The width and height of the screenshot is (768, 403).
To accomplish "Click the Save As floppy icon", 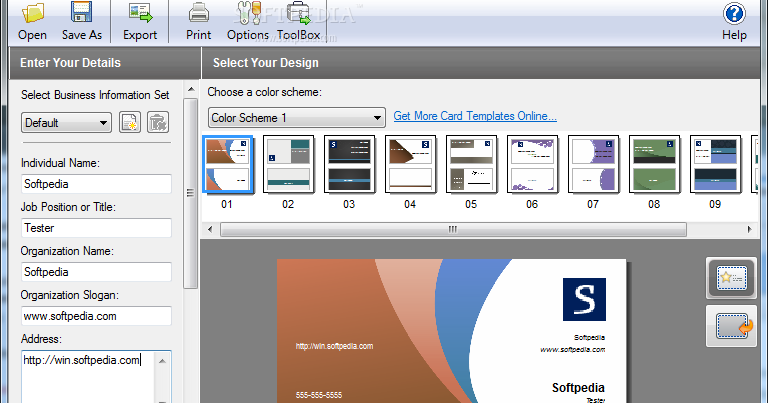I will [x=81, y=12].
